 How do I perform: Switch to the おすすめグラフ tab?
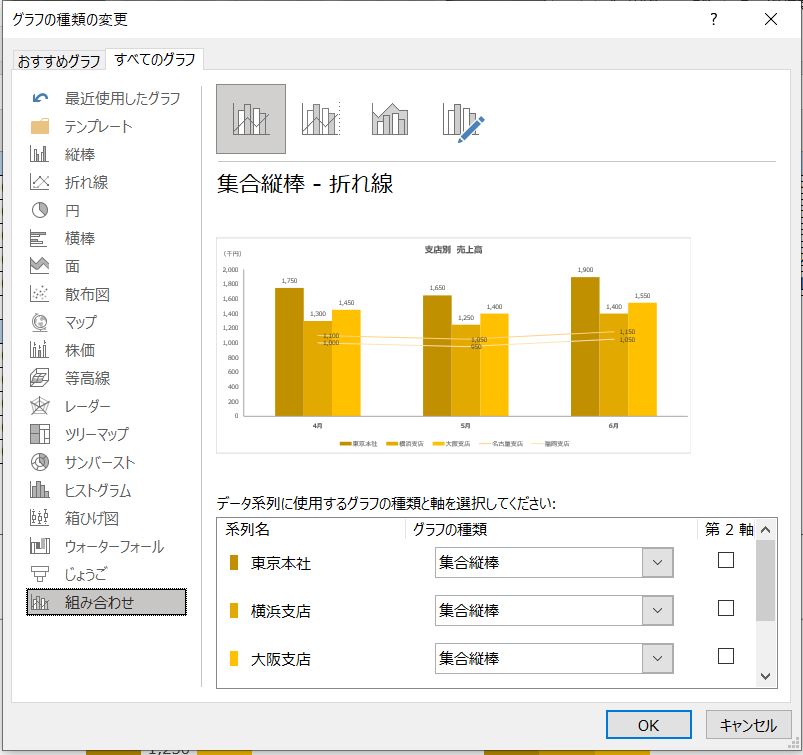[59, 61]
